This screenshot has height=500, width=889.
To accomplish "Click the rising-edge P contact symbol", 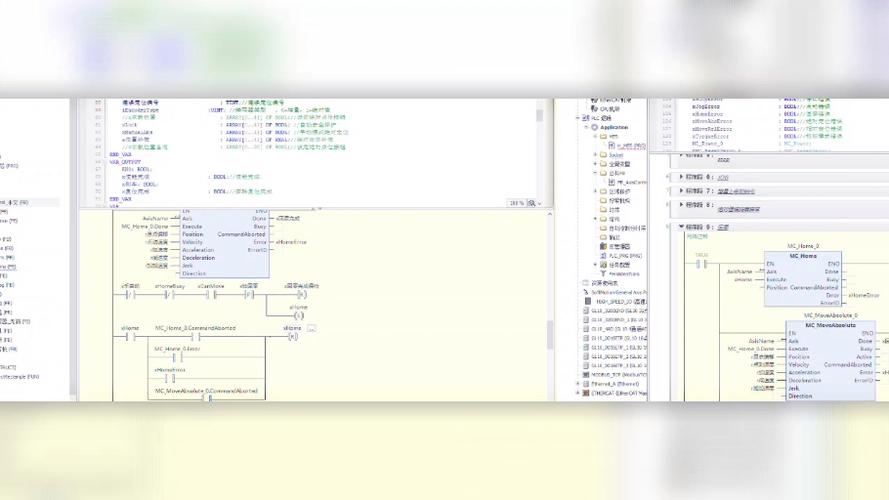I will [249, 295].
